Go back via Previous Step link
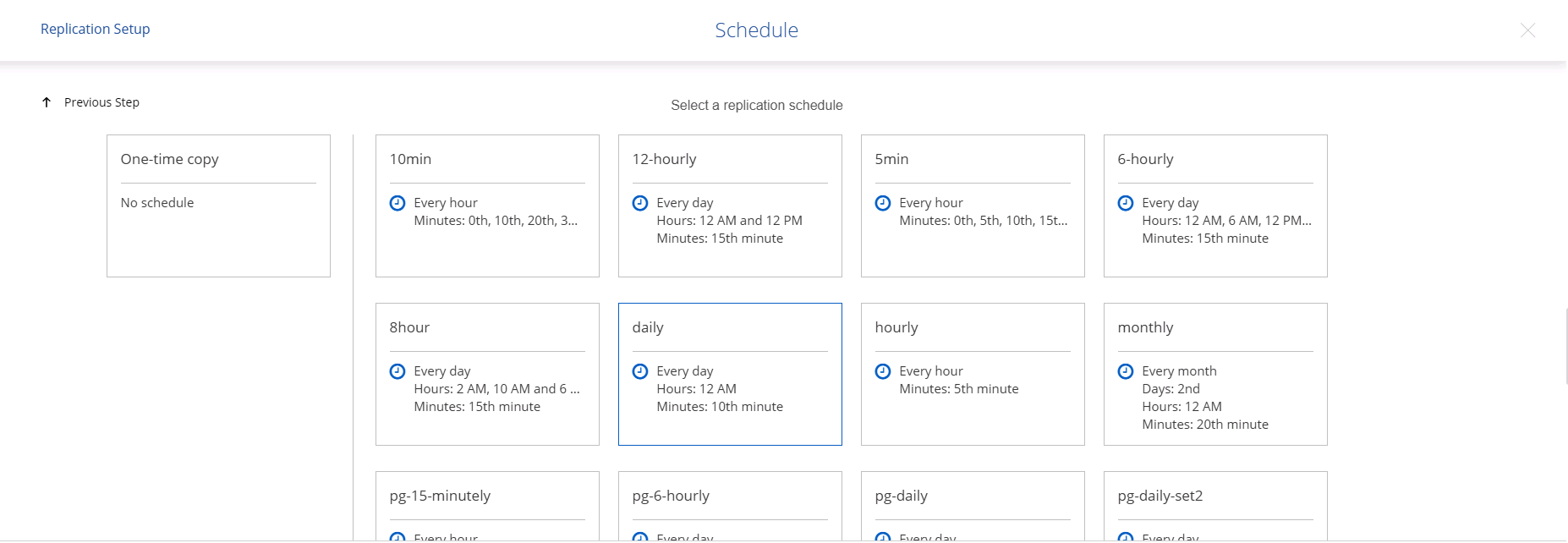The image size is (1568, 543). point(101,102)
